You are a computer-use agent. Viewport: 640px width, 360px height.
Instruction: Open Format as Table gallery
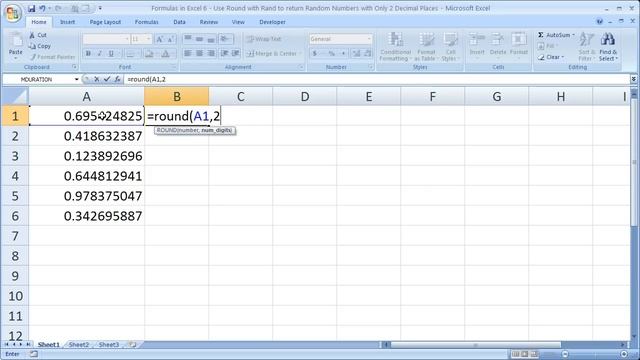click(x=426, y=47)
